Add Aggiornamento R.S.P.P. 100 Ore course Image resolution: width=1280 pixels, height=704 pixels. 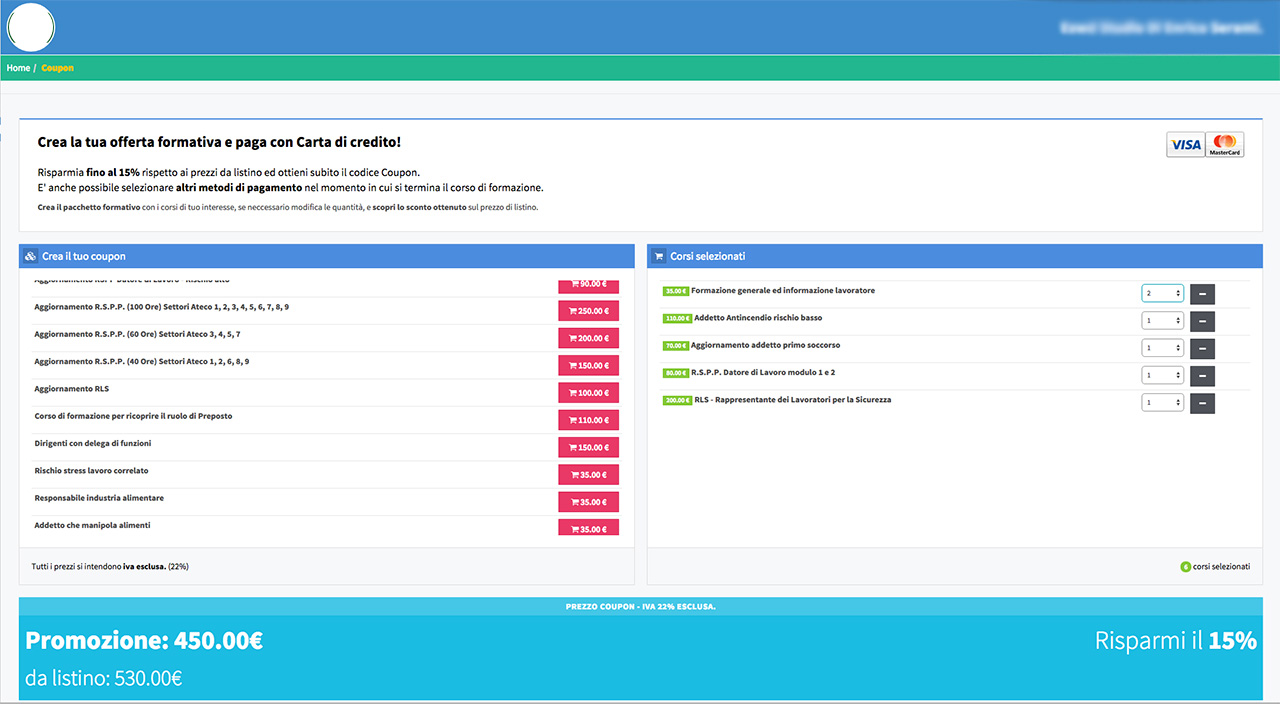coord(588,311)
